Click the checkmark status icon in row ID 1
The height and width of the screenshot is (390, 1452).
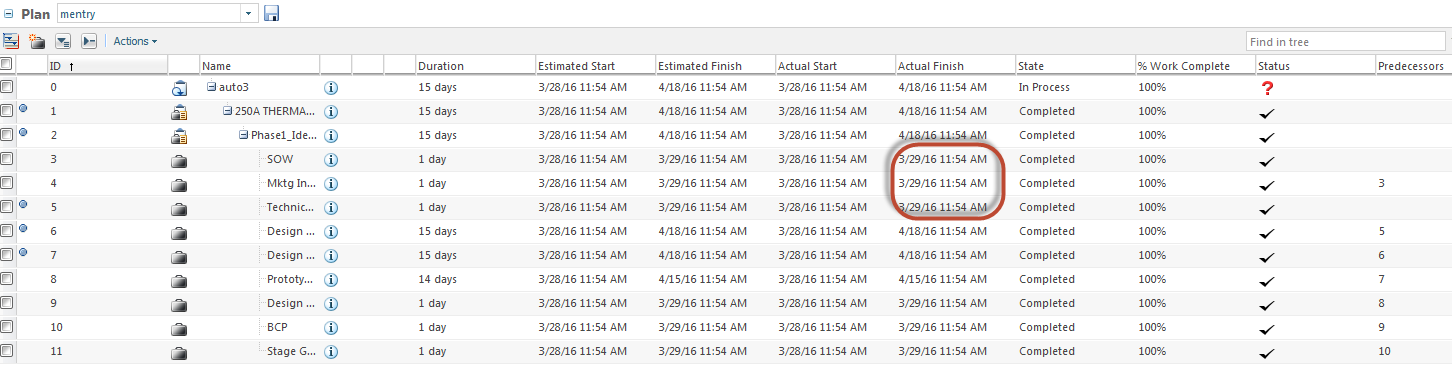pyautogui.click(x=1268, y=113)
